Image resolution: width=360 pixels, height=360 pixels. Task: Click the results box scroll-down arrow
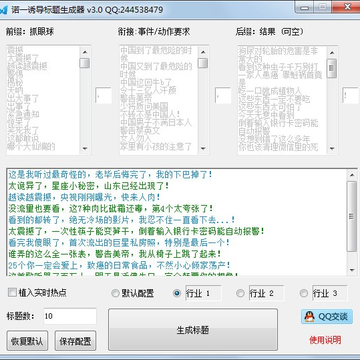351,270
